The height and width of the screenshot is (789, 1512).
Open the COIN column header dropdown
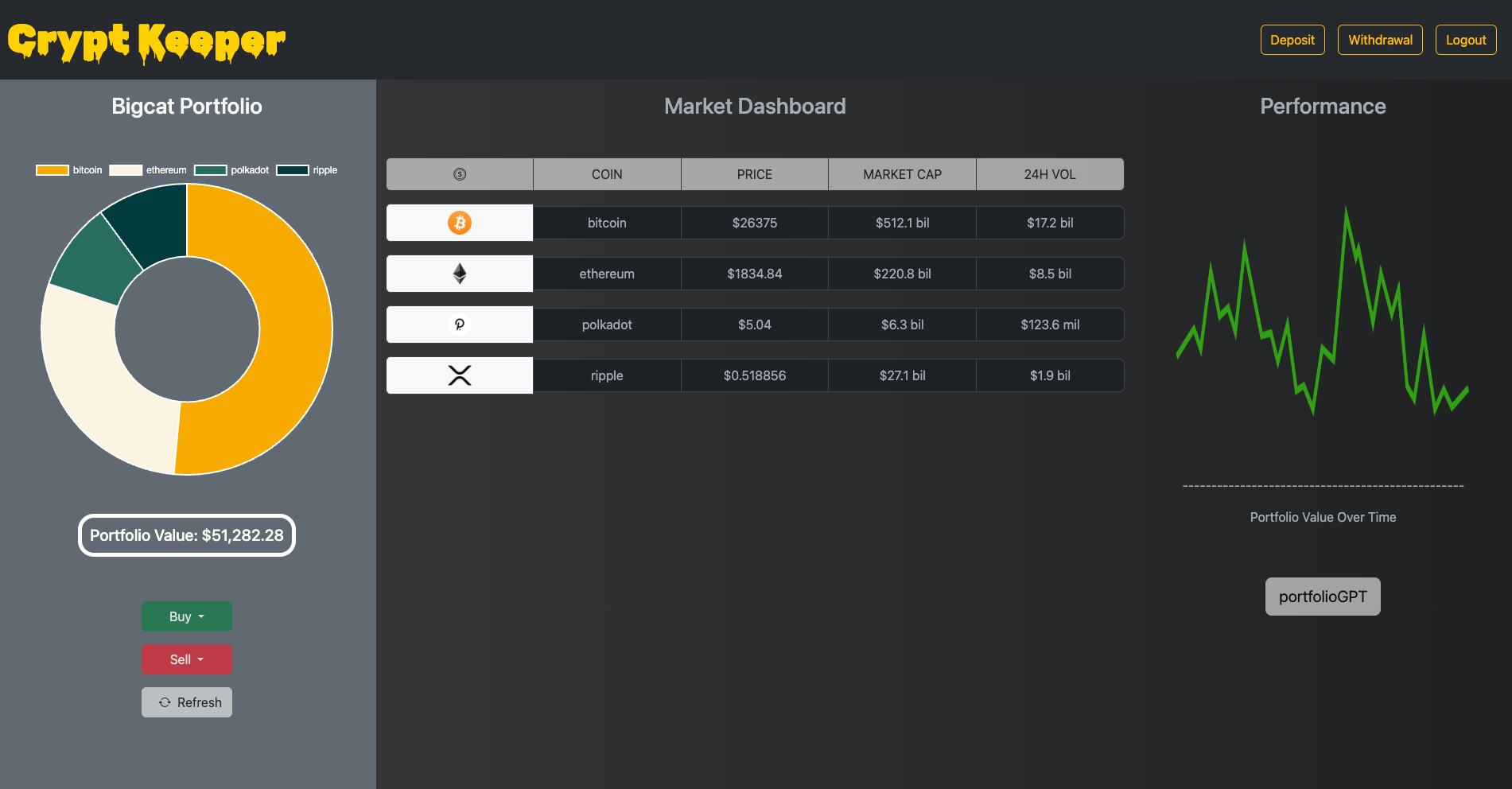tap(607, 173)
